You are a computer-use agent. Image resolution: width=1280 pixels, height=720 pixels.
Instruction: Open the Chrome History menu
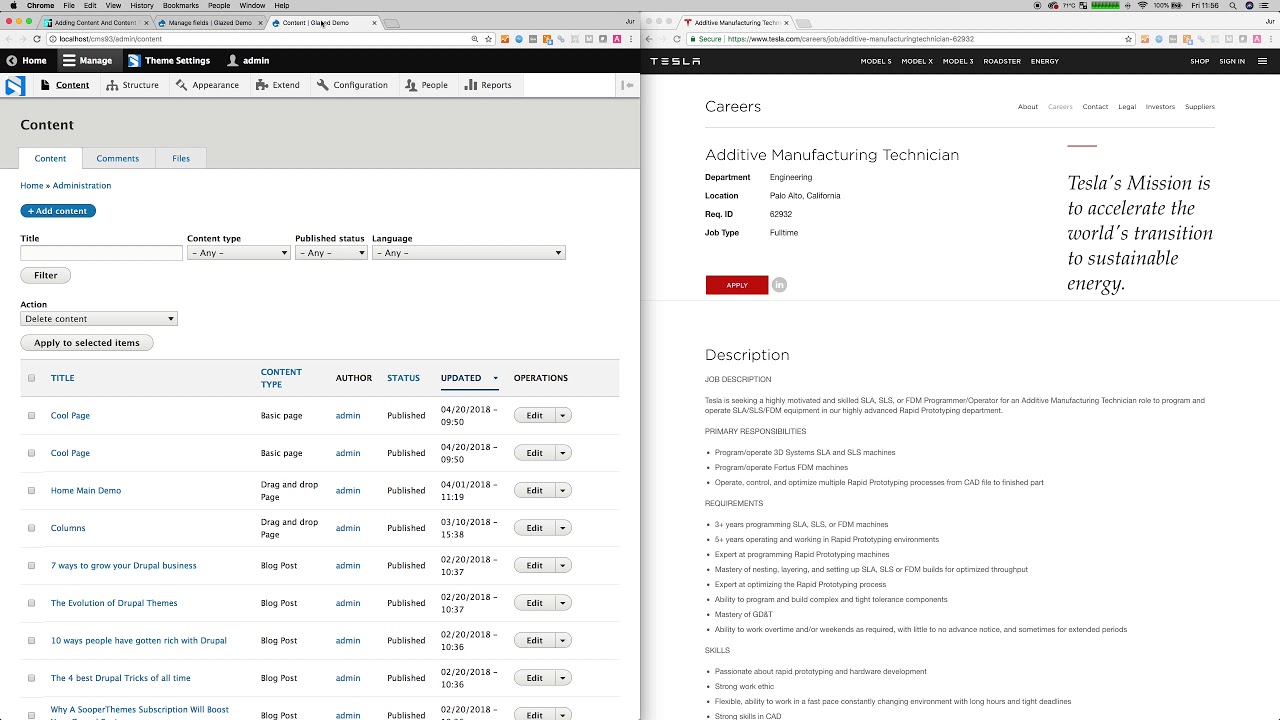click(x=141, y=6)
